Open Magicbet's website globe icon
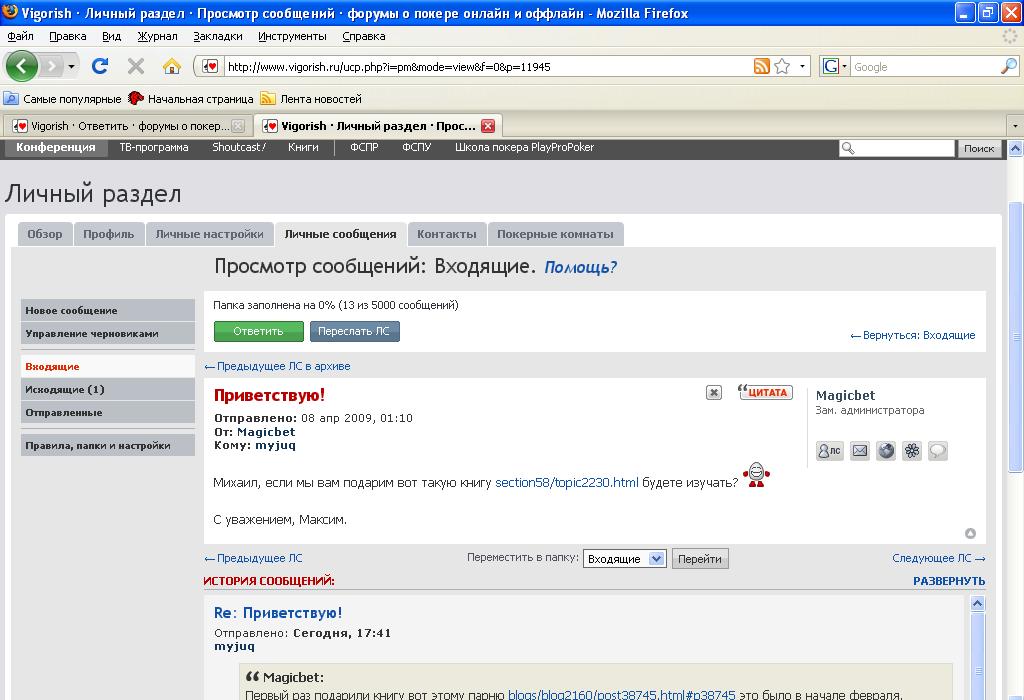 (886, 451)
